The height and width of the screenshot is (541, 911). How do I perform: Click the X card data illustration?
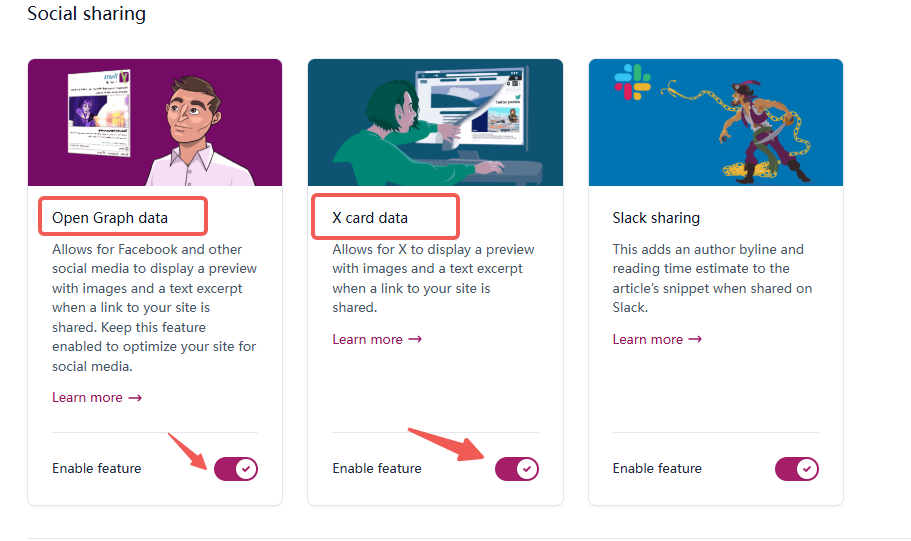pyautogui.click(x=435, y=122)
